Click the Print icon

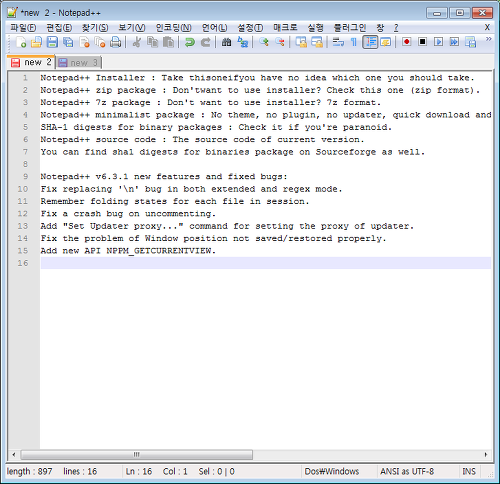click(116, 42)
